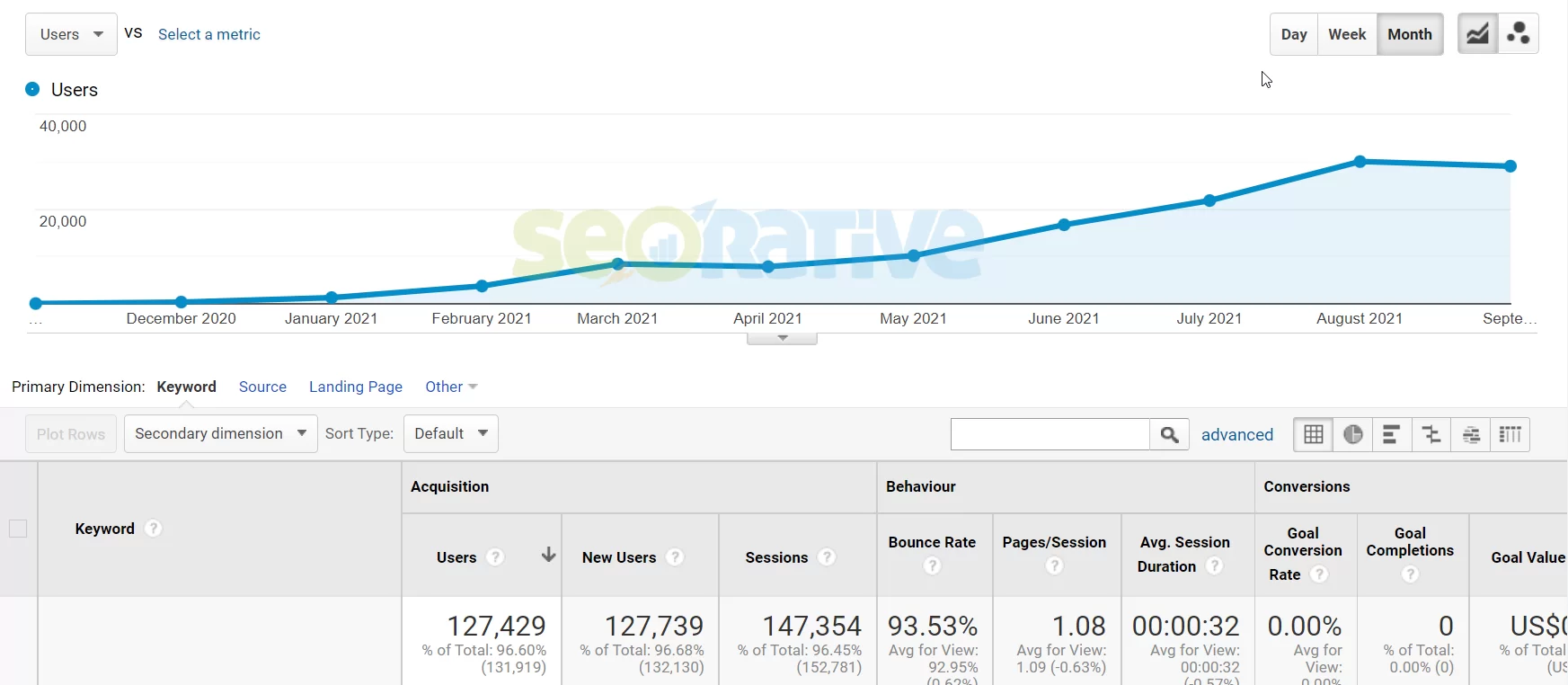Click the Select a metric link
The image size is (1568, 685).
tap(209, 34)
